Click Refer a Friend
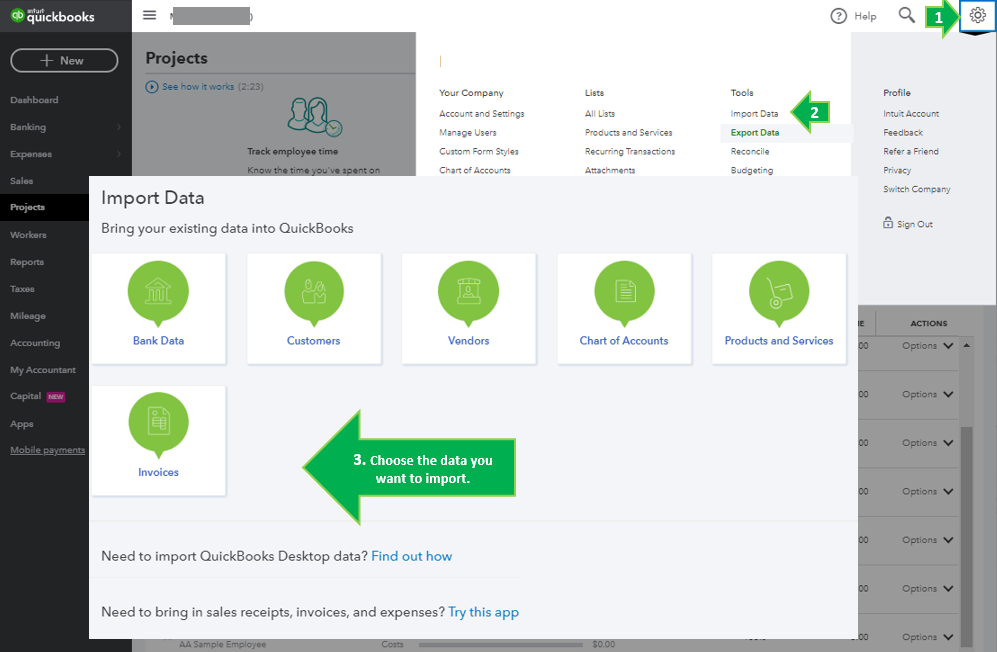The width and height of the screenshot is (997, 652). [x=911, y=151]
